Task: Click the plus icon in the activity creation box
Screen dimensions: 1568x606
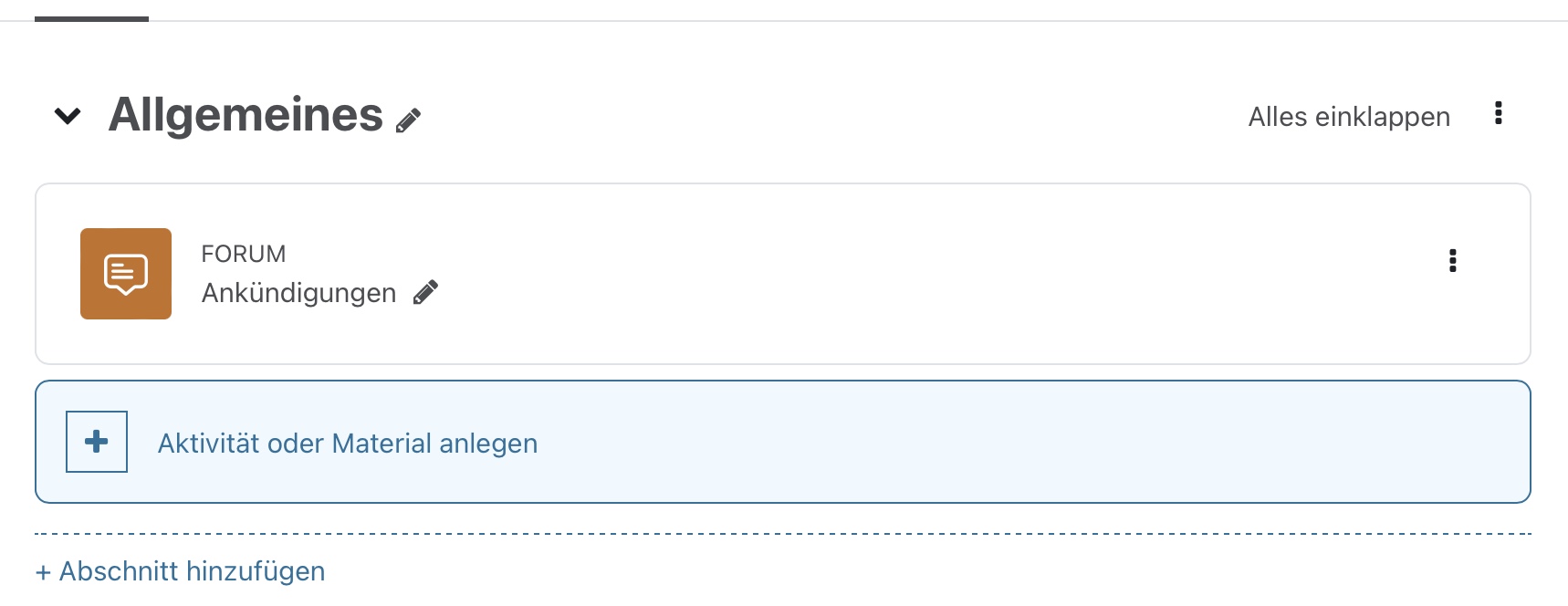Action: [95, 441]
